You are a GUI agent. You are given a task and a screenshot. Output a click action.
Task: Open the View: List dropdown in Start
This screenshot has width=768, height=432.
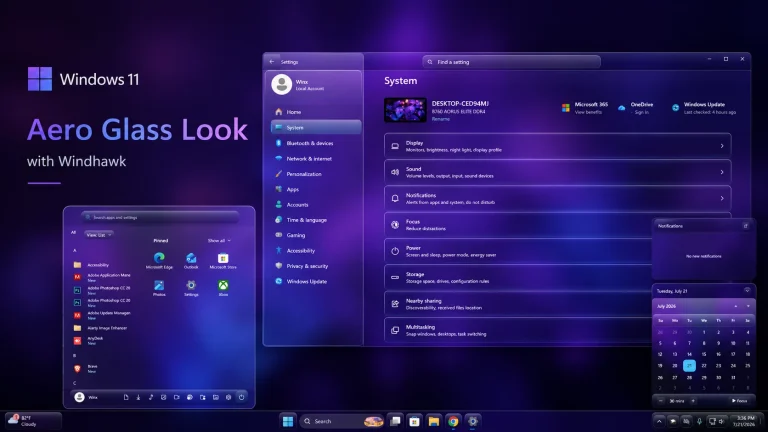(x=99, y=235)
